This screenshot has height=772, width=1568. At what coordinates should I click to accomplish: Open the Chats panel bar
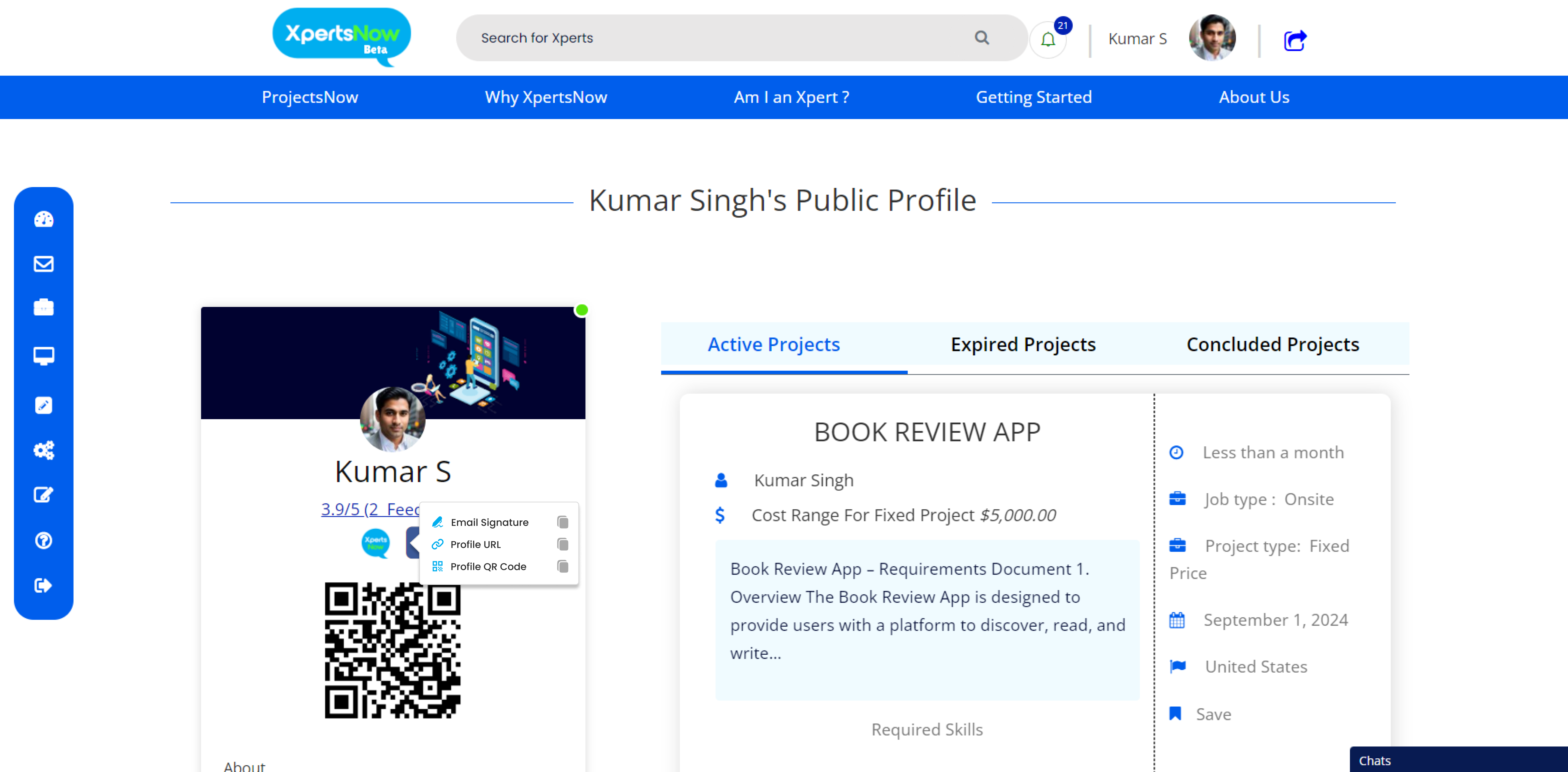pos(1459,760)
